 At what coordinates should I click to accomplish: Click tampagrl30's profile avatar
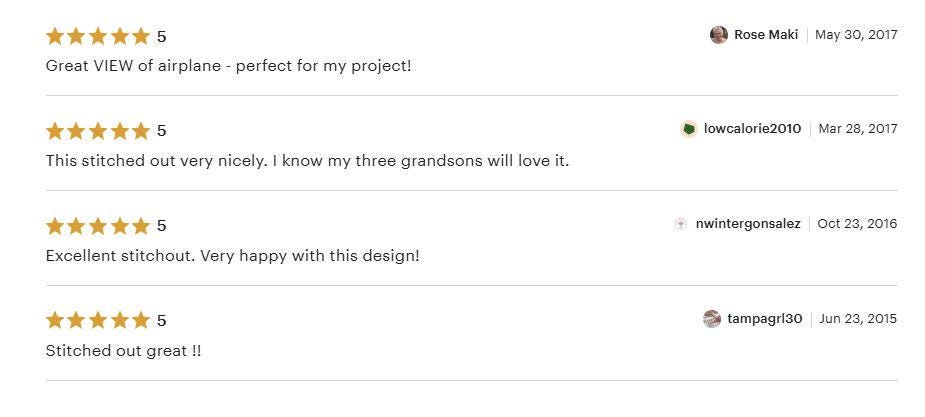point(712,319)
